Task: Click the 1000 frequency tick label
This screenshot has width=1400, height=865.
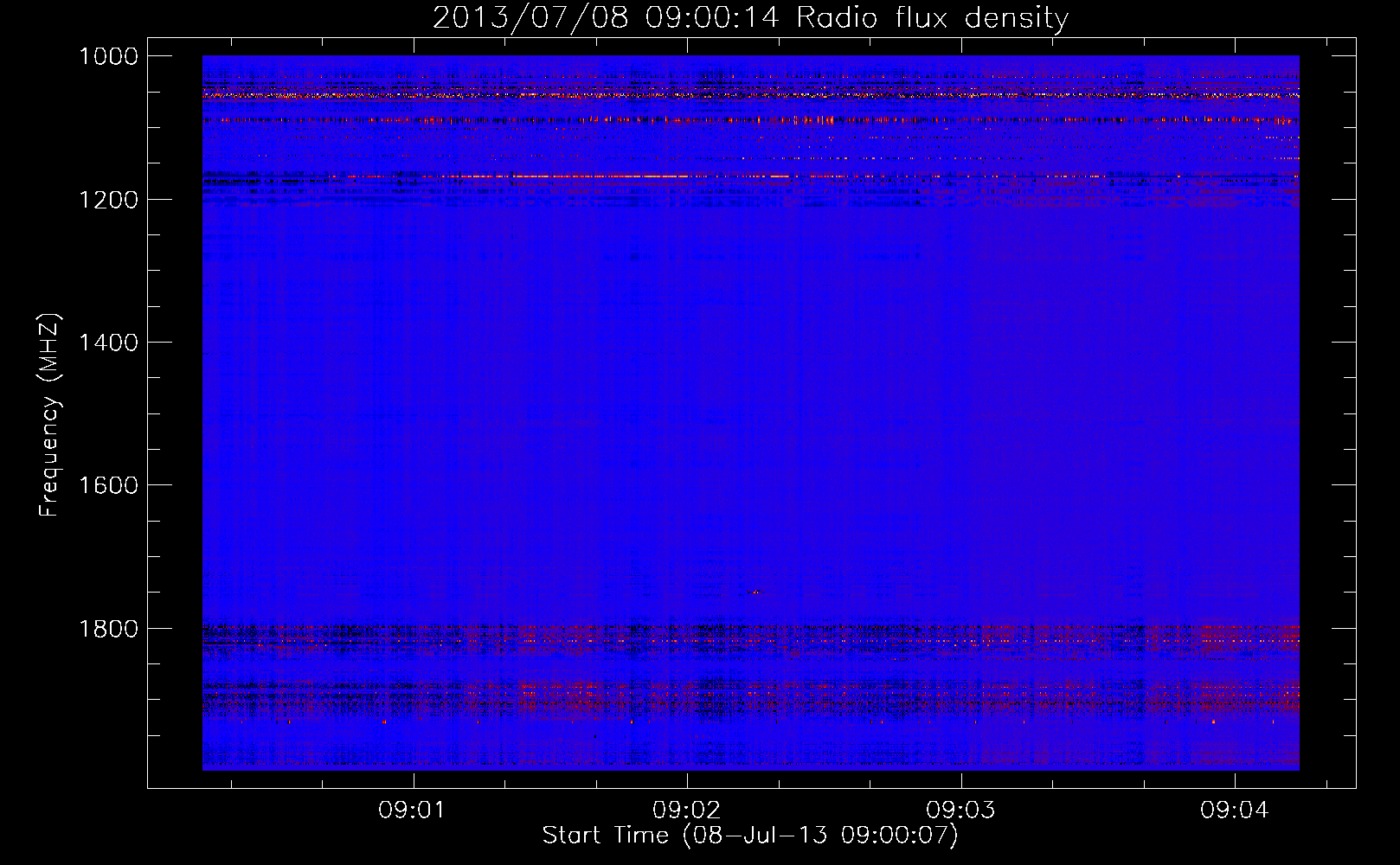Action: click(108, 56)
